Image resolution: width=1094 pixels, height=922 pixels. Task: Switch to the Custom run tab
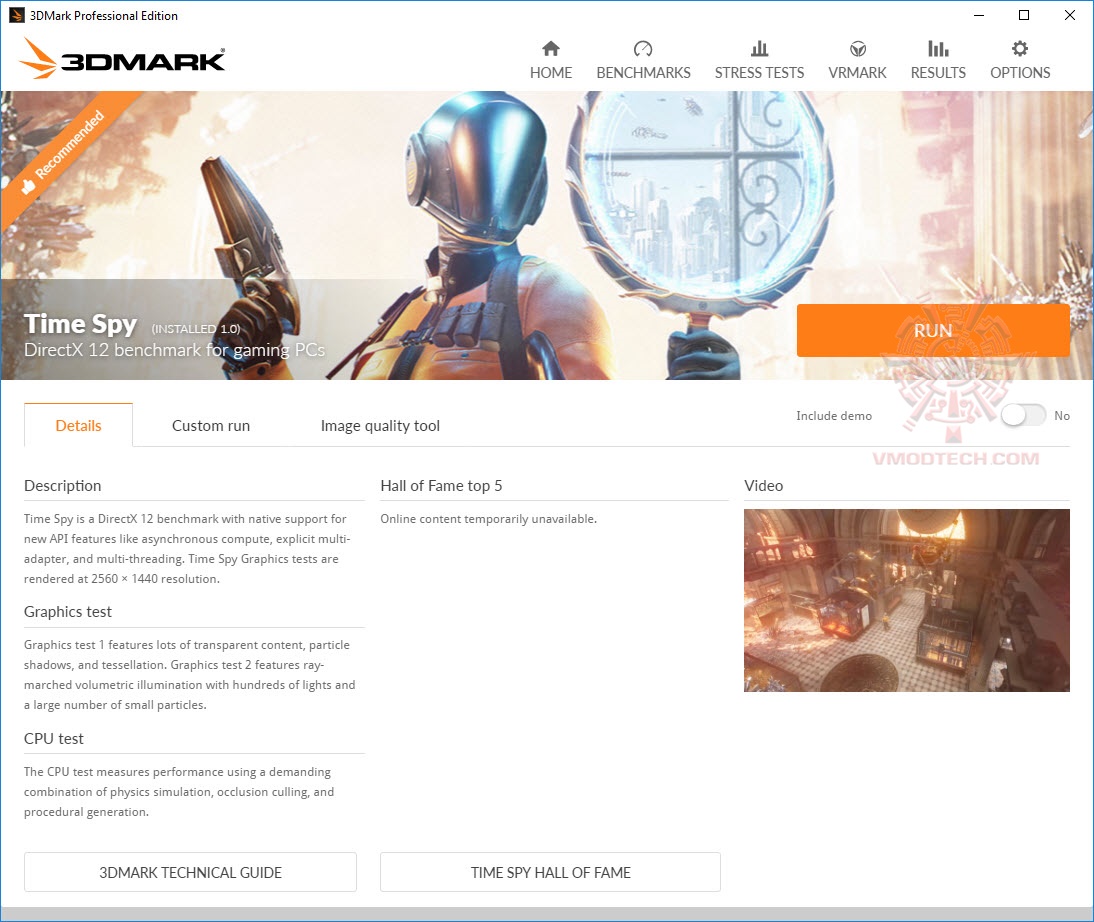(211, 425)
